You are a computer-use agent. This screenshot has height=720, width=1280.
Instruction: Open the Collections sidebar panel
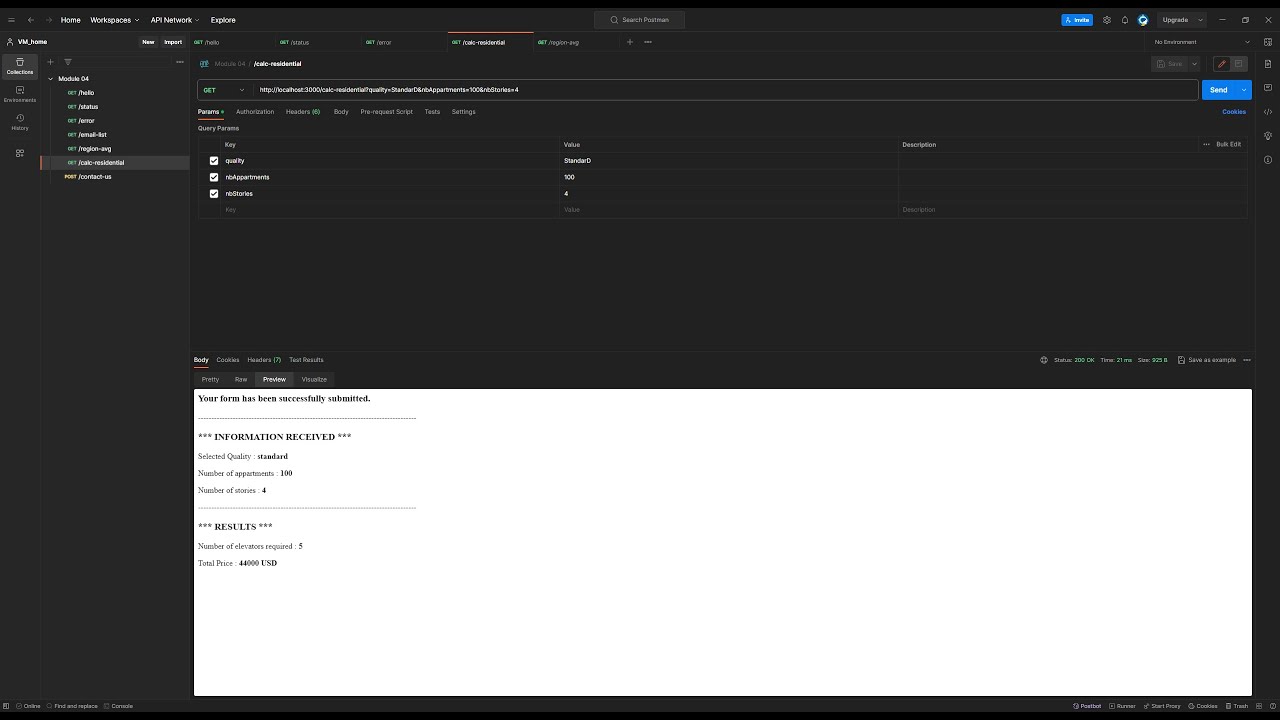click(x=19, y=66)
